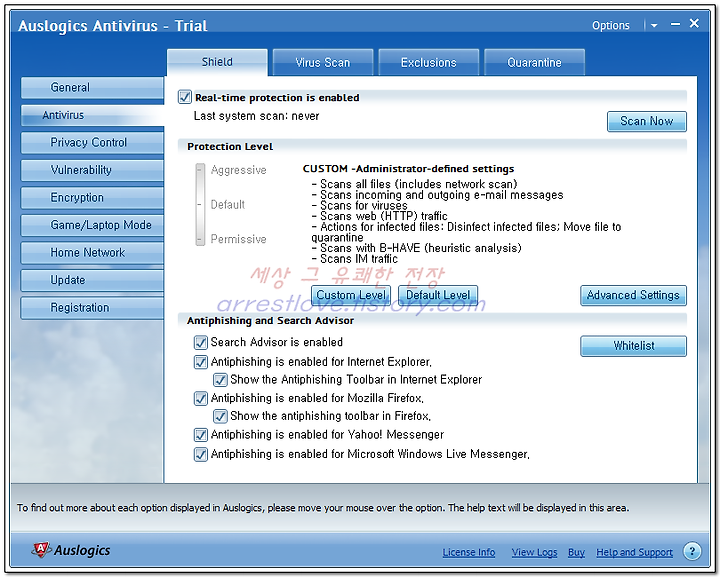This screenshot has width=720, height=577.
Task: Open the License Info link
Action: (469, 552)
